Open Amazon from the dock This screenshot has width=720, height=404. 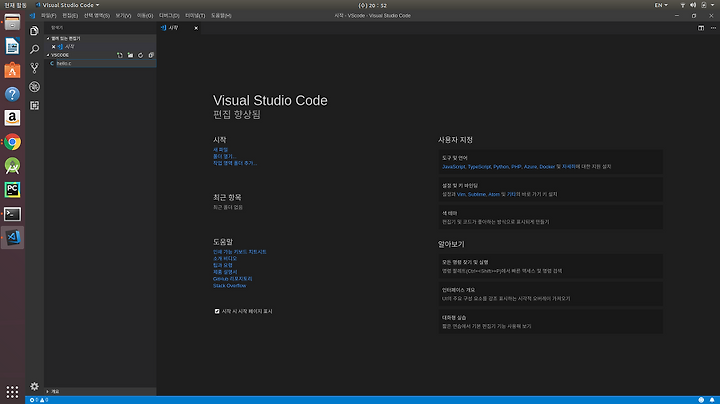pos(12,118)
